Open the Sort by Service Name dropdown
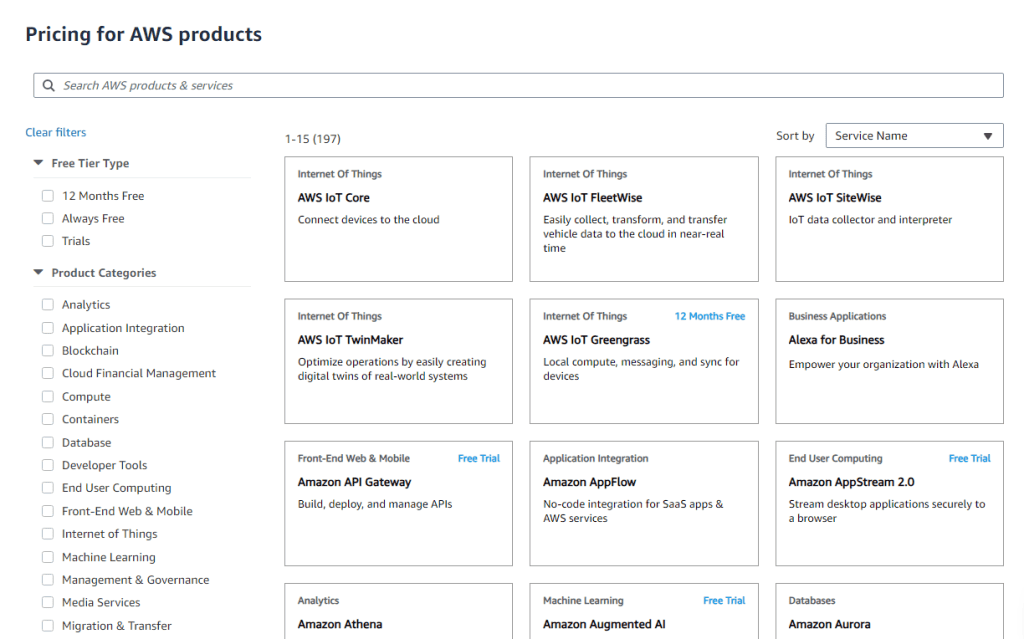This screenshot has height=639, width=1024. [914, 136]
